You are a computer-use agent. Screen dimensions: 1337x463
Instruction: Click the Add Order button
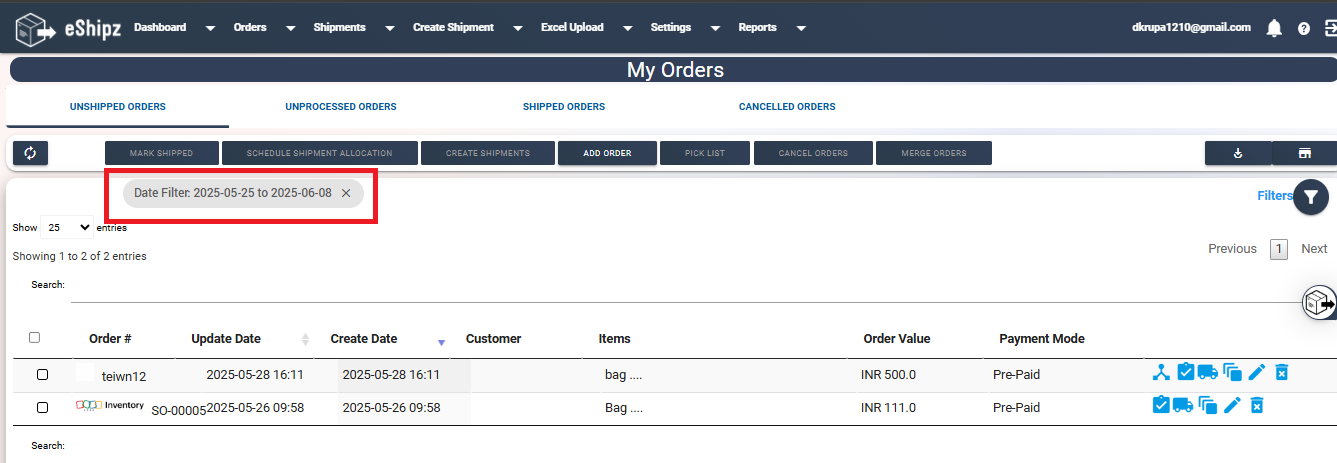(x=607, y=153)
